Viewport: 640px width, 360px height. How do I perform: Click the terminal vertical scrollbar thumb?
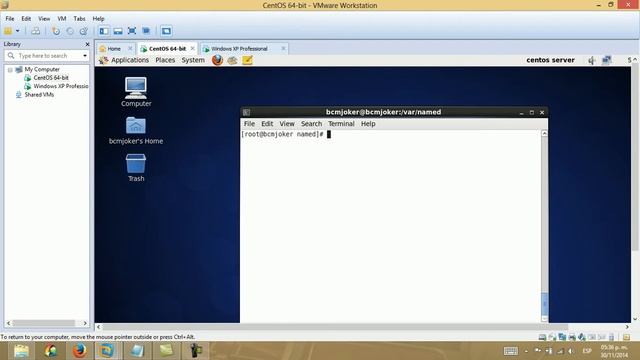[x=544, y=304]
